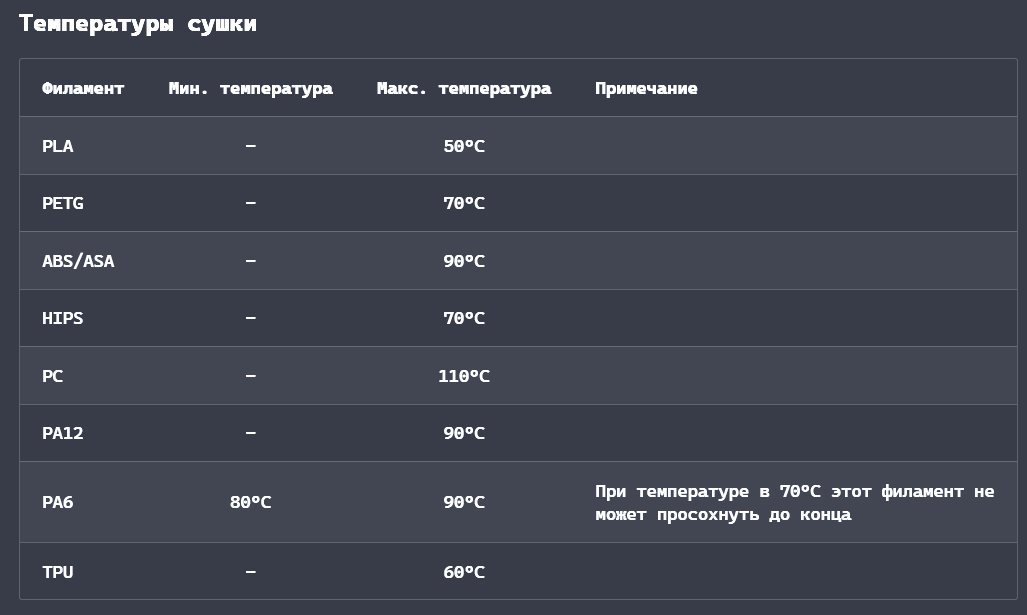Select the 90°C value in ABS/ASA row
The width and height of the screenshot is (1027, 615).
click(464, 261)
